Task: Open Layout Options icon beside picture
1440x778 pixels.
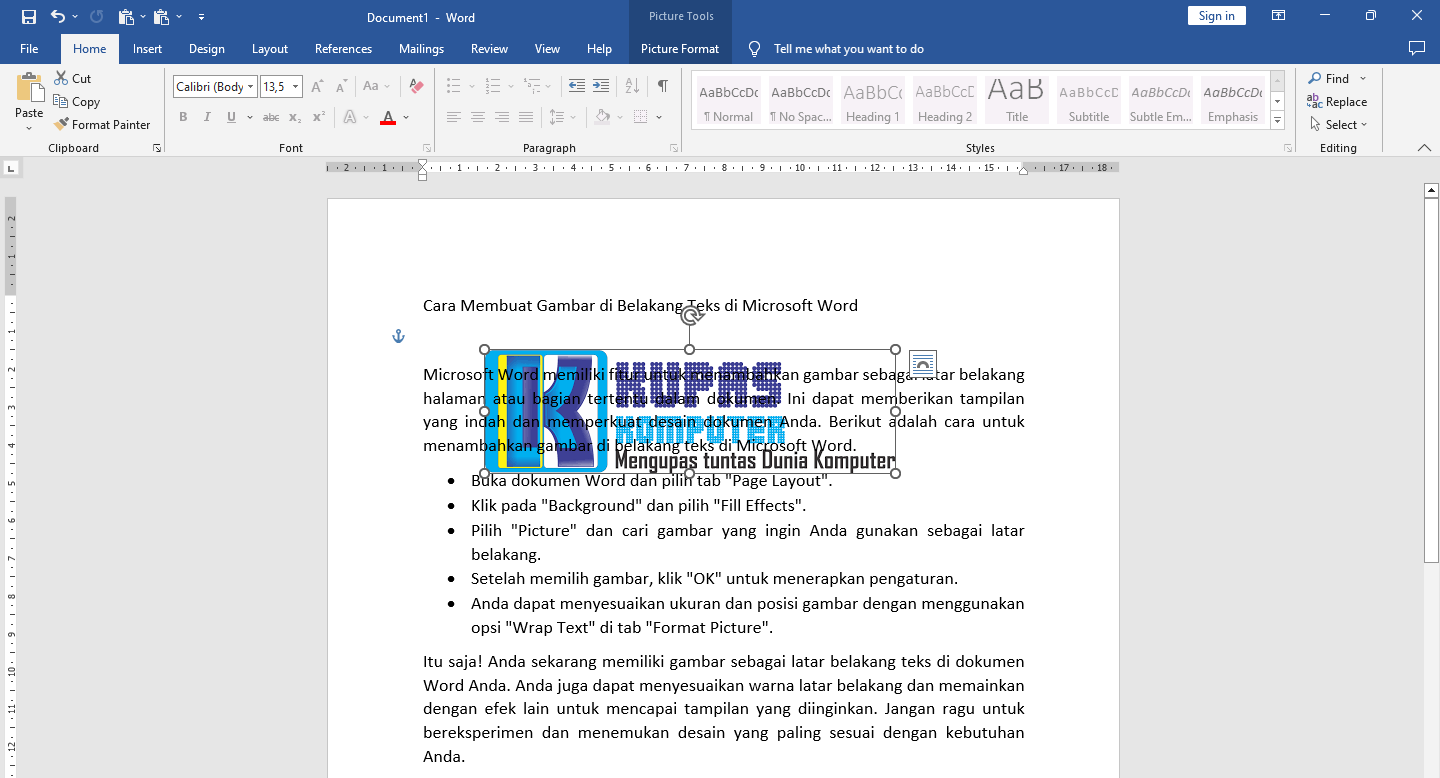Action: (x=923, y=364)
